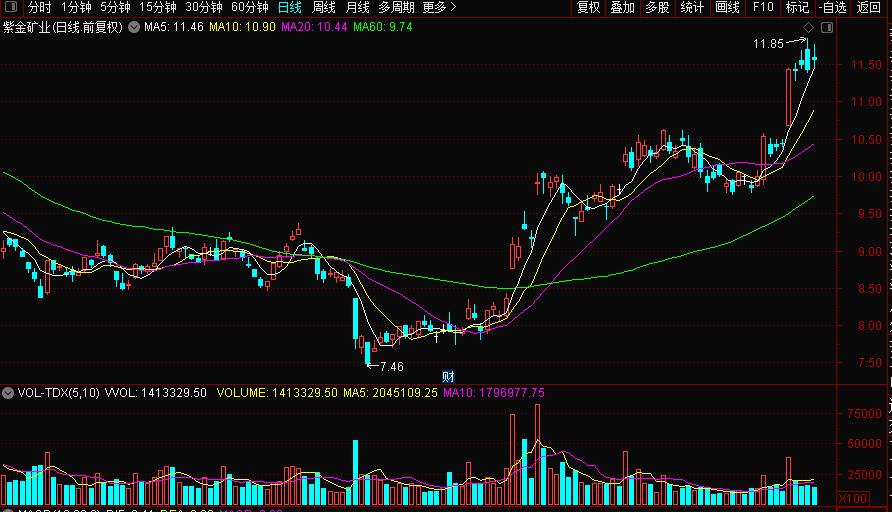Click the VVOL: 1413329.50 value
Viewport: 892px width, 512px height.
(x=156, y=393)
